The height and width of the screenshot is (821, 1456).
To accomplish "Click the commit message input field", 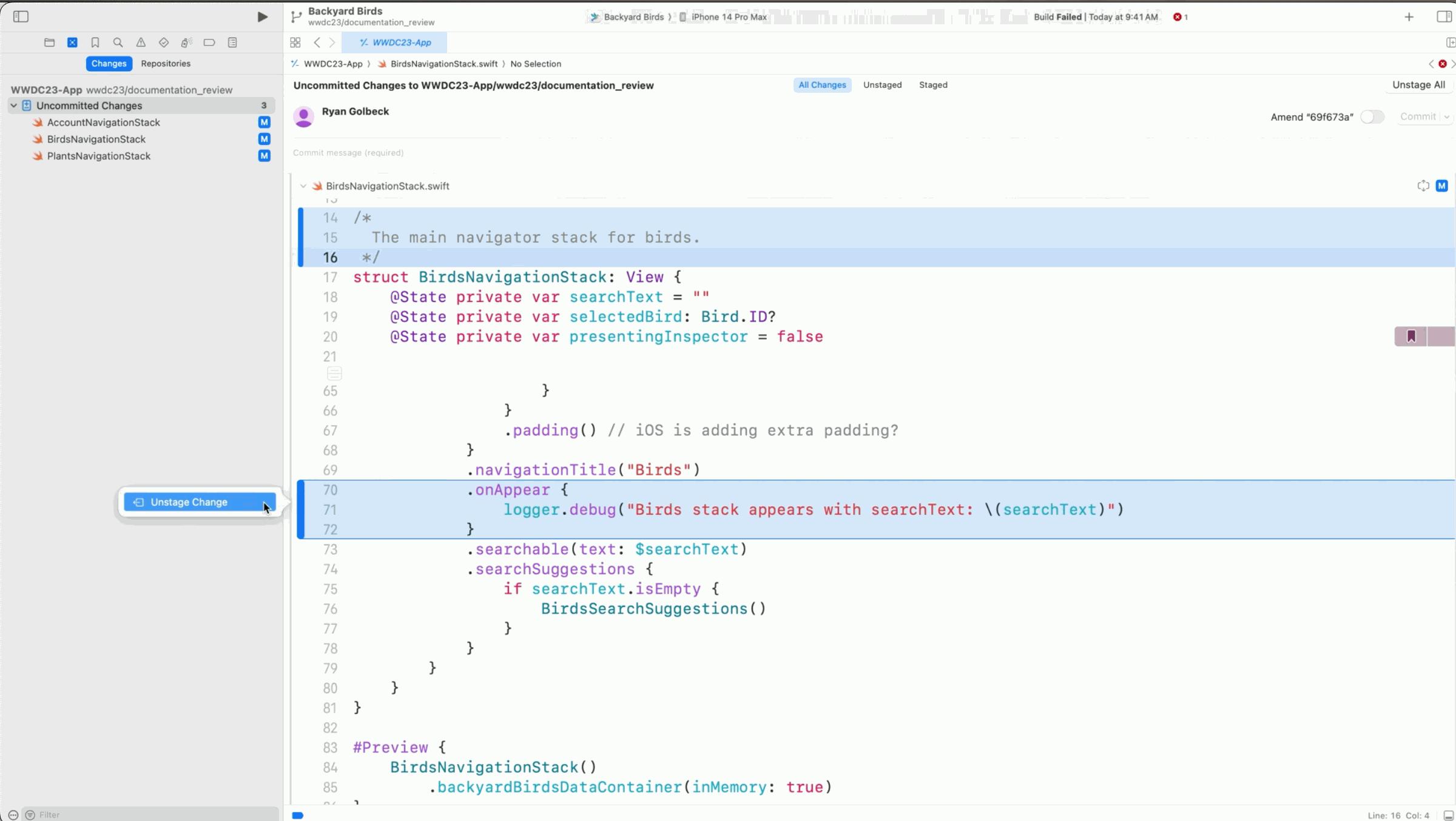I will tap(546, 152).
